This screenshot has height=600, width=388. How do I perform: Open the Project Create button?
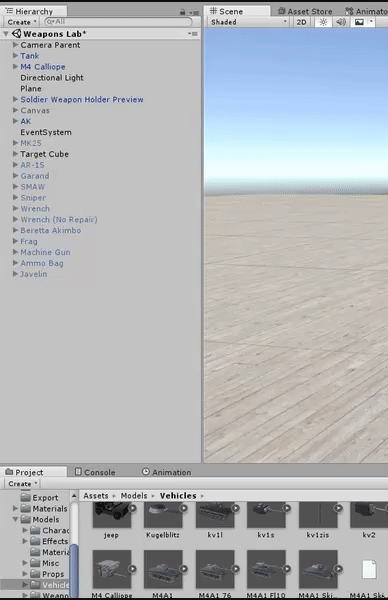(23, 484)
